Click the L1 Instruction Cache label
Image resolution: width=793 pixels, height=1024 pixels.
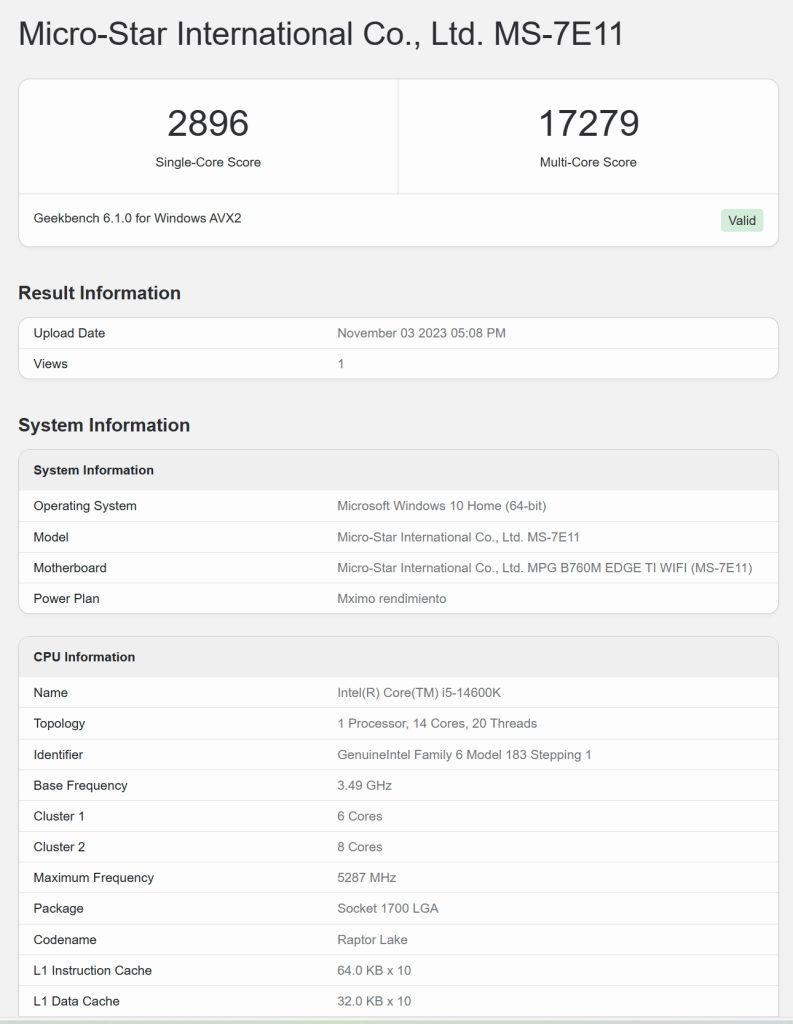pyautogui.click(x=93, y=970)
